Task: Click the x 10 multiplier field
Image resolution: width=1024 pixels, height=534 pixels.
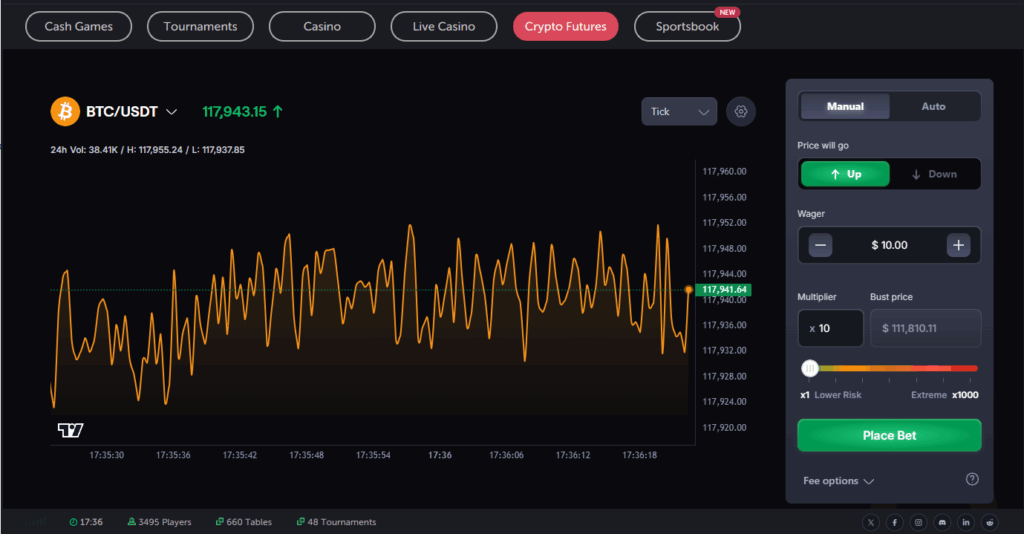Action: [x=830, y=328]
